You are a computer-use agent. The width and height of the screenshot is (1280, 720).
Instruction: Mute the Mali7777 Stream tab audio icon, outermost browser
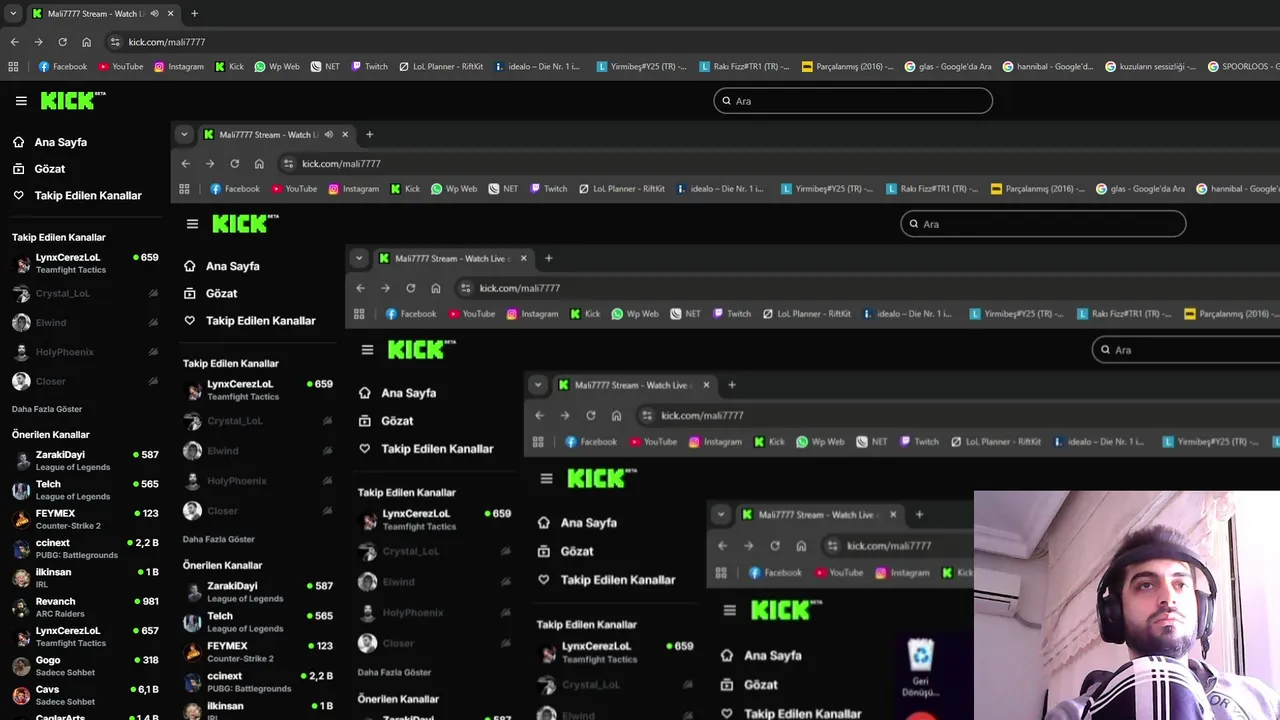pyautogui.click(x=154, y=14)
